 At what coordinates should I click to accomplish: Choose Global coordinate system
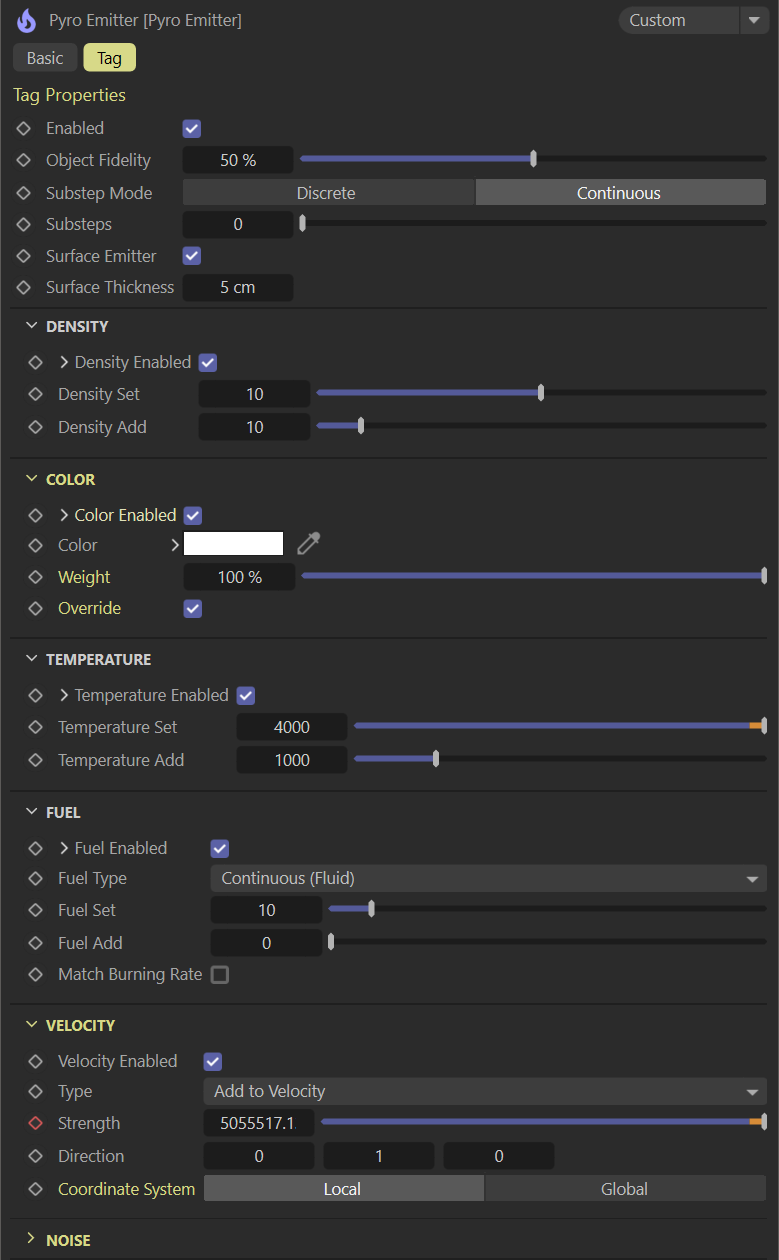coord(624,1189)
